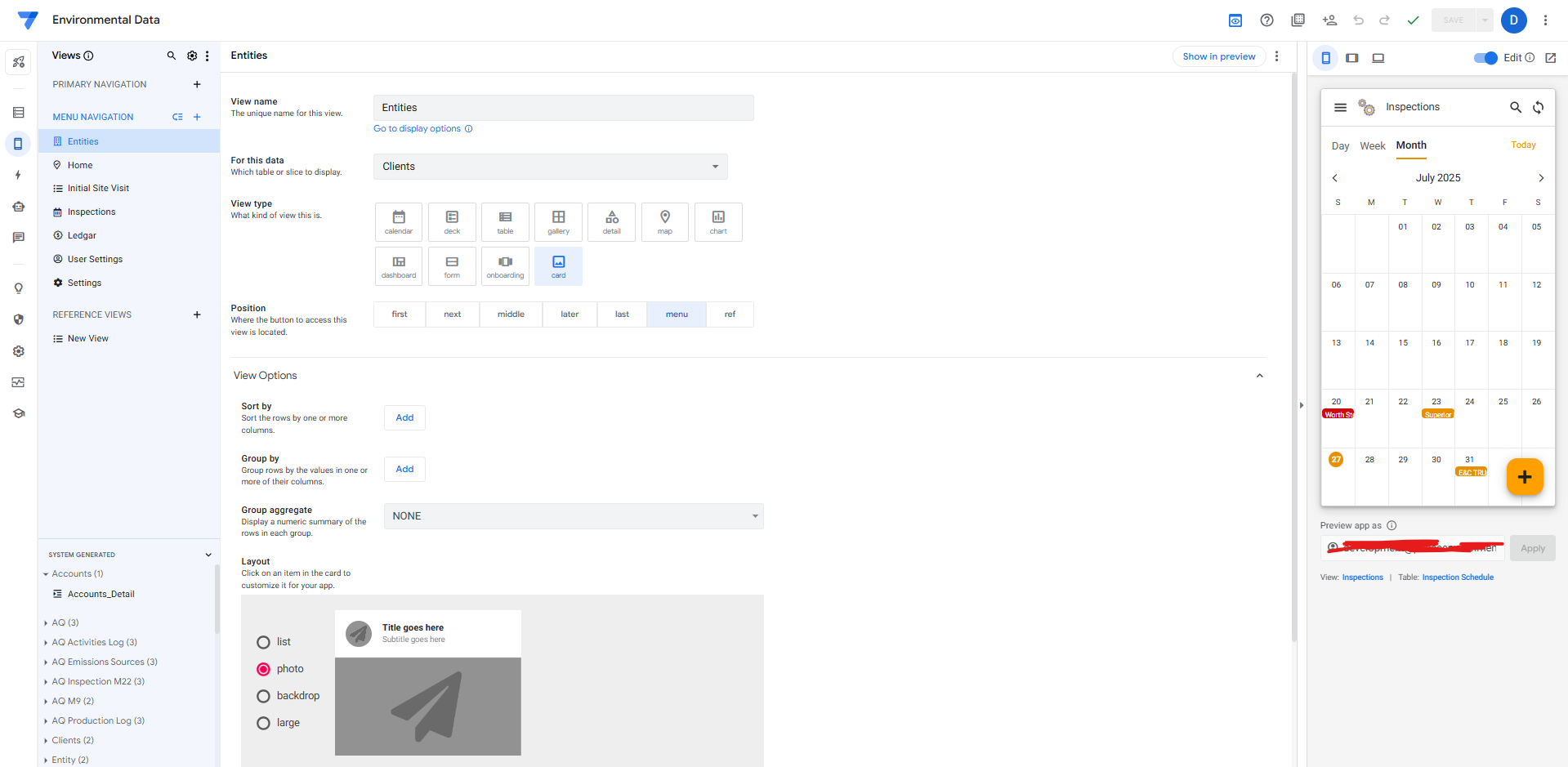The width and height of the screenshot is (1568, 767).
Task: Choose the map view type
Action: point(665,221)
